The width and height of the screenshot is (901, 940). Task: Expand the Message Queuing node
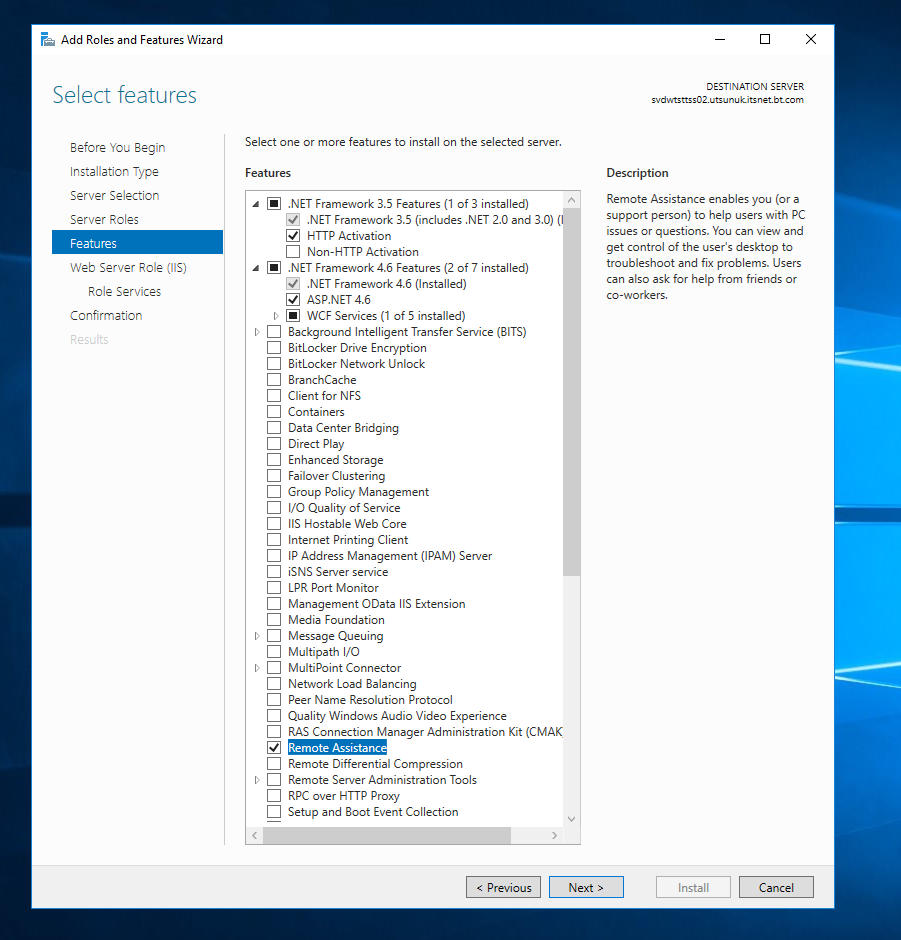tap(257, 636)
